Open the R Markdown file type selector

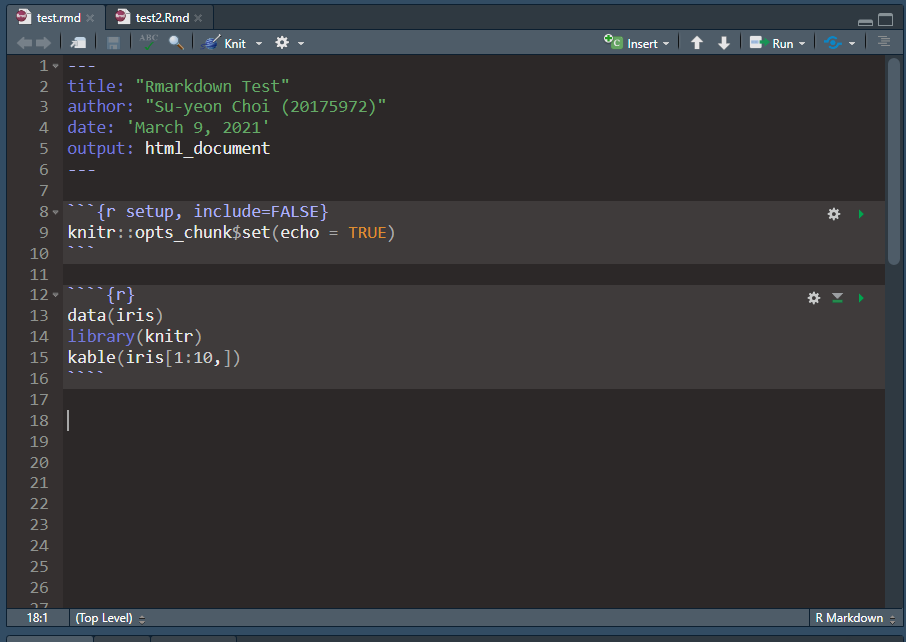(855, 618)
